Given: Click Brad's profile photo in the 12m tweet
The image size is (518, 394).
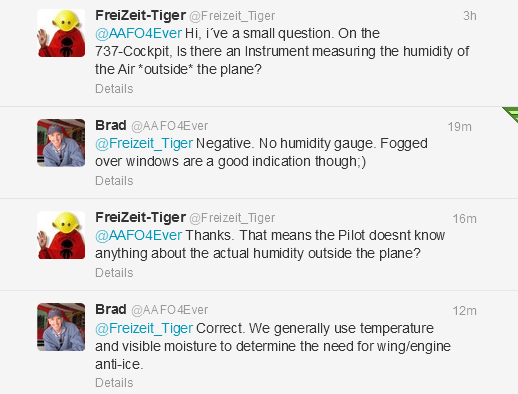Looking at the screenshot, I should click(x=61, y=327).
